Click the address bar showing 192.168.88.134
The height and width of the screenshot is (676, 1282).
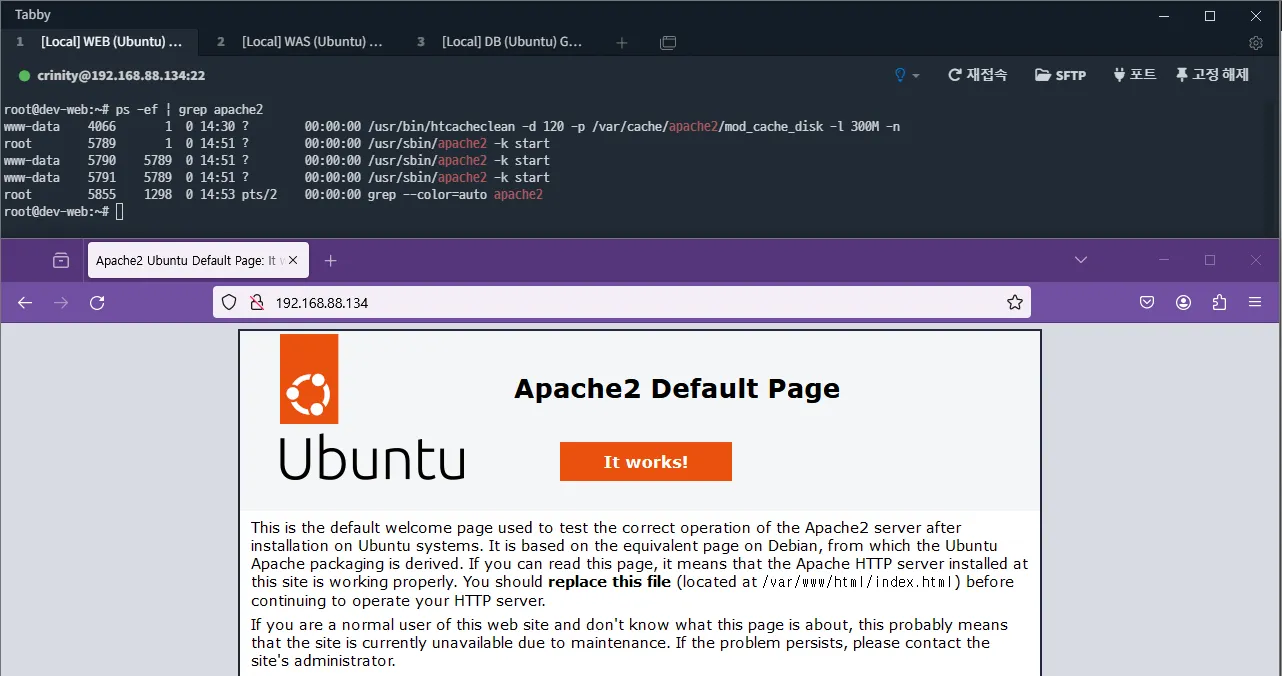coord(621,302)
